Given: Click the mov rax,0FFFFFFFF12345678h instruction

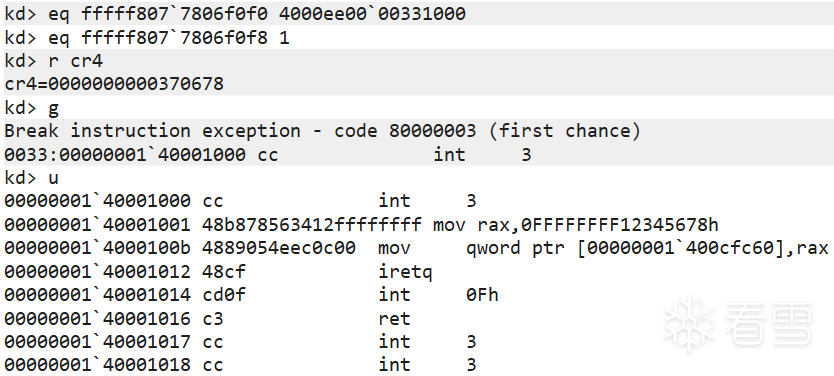Looking at the screenshot, I should (576, 224).
